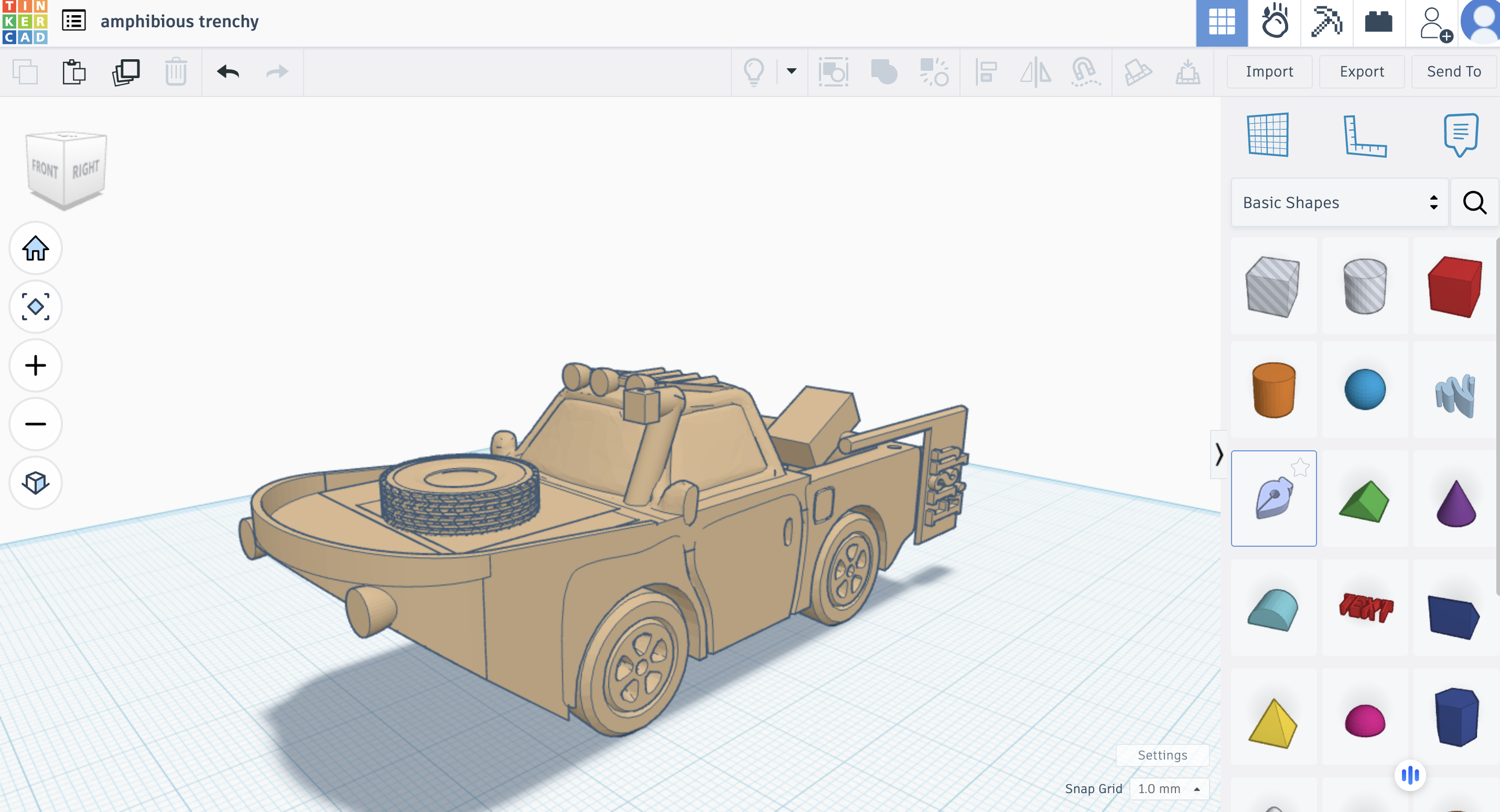Click the Cruise magnet icon
The image size is (1500, 812).
tap(1086, 72)
